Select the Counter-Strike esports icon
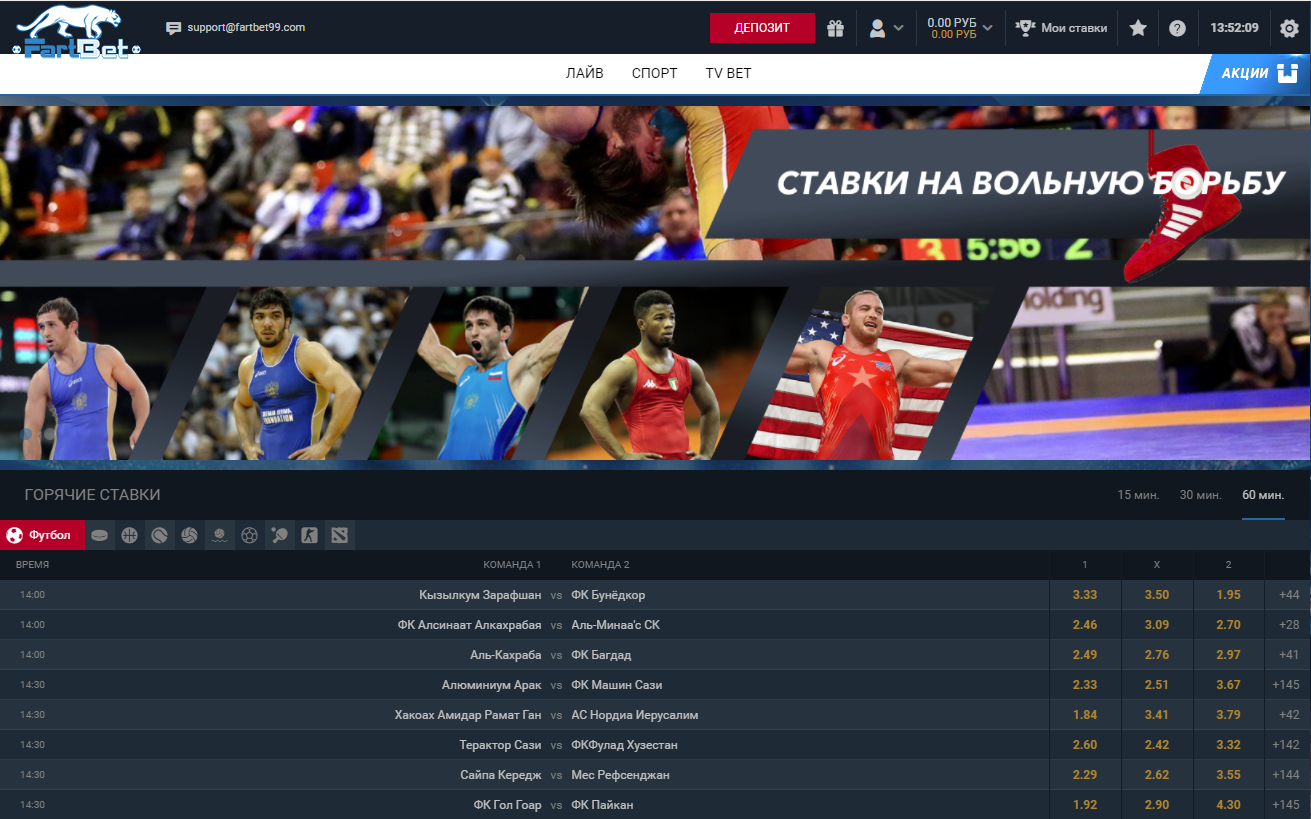Viewport: 1311px width, 819px height. [309, 535]
